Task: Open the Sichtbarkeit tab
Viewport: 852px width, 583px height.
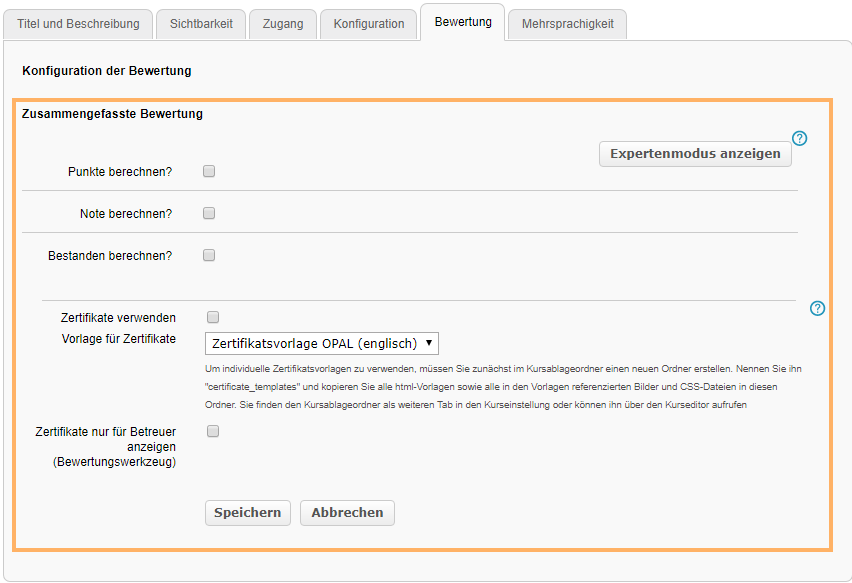Action: pos(200,23)
